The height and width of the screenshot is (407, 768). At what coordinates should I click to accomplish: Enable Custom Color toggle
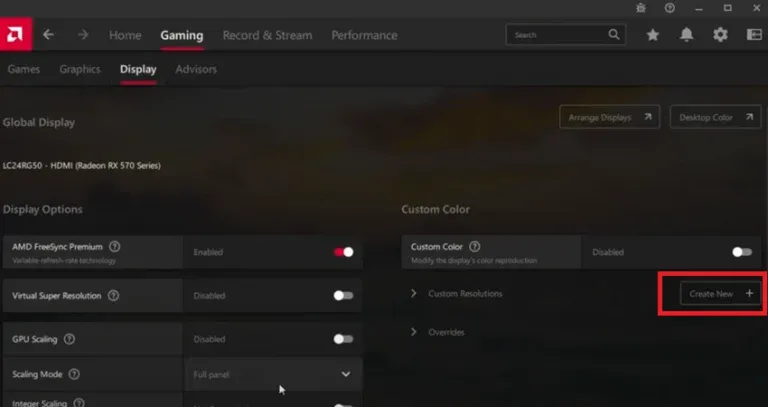coord(742,252)
